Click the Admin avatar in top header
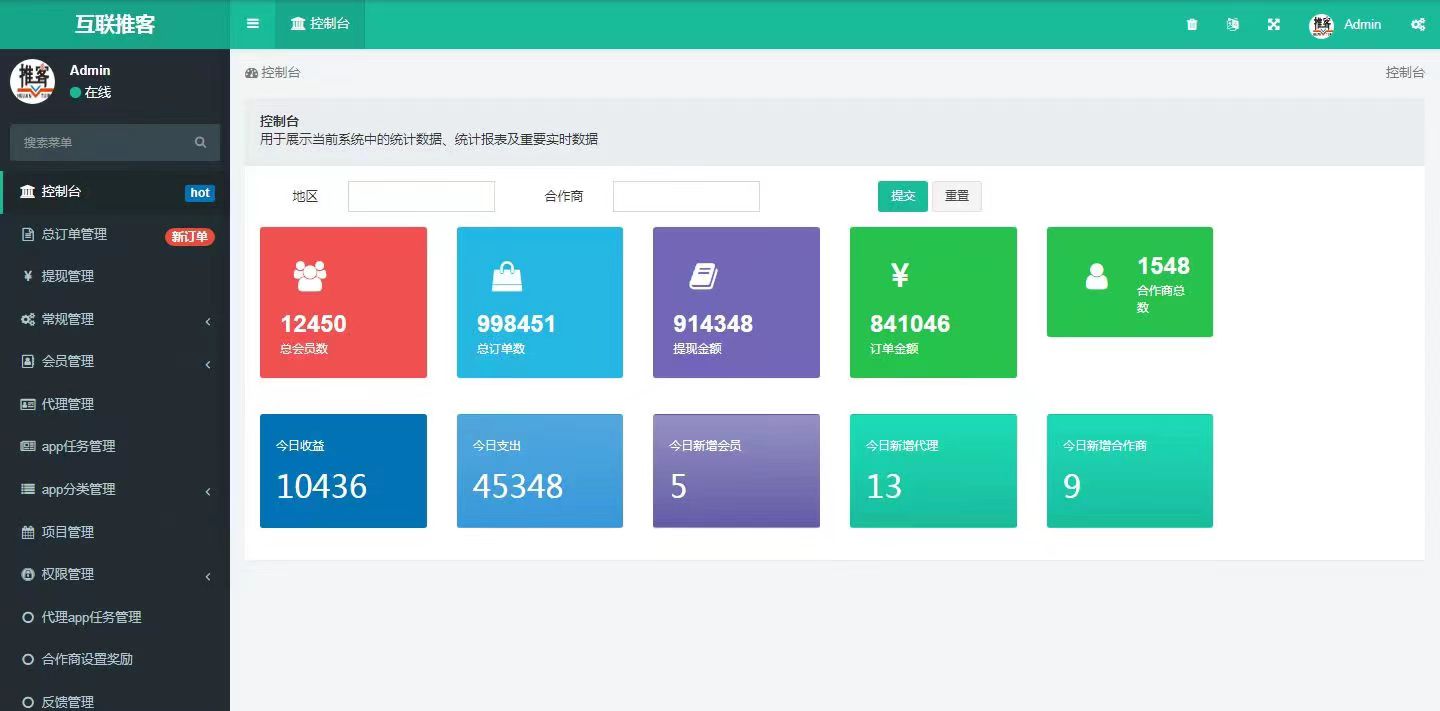The height and width of the screenshot is (711, 1440). [1322, 25]
